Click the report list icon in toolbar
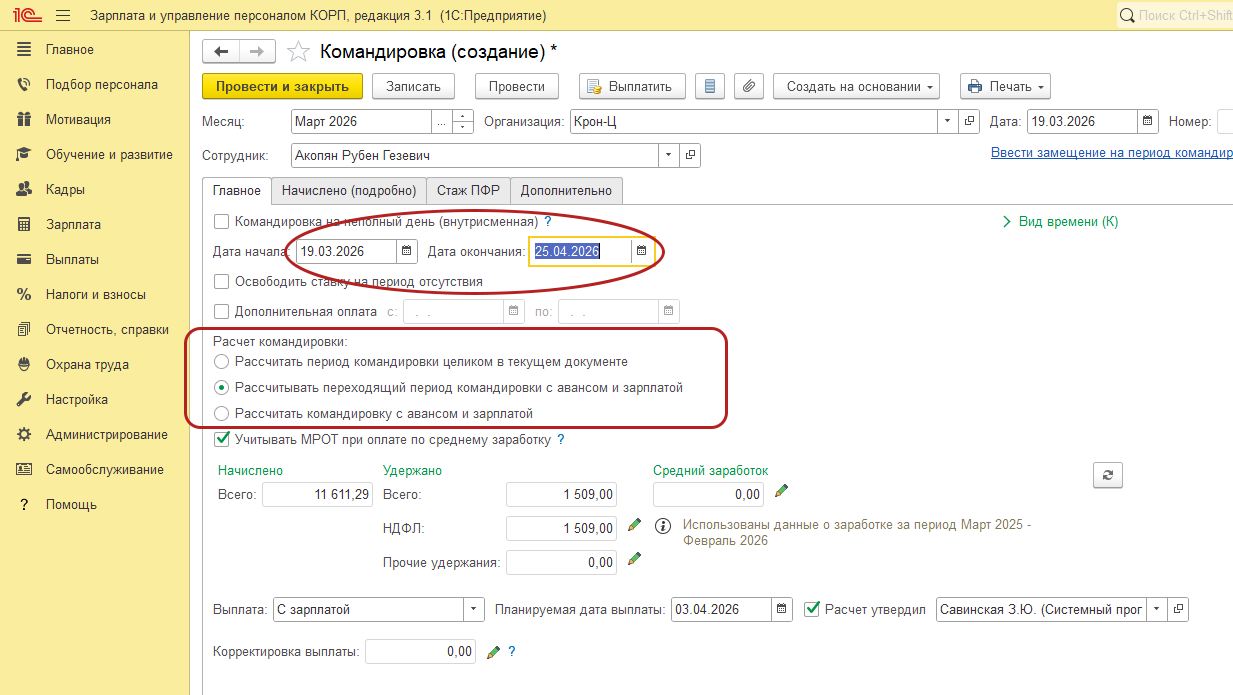Screen dimensions: 1233x695 (x=710, y=86)
